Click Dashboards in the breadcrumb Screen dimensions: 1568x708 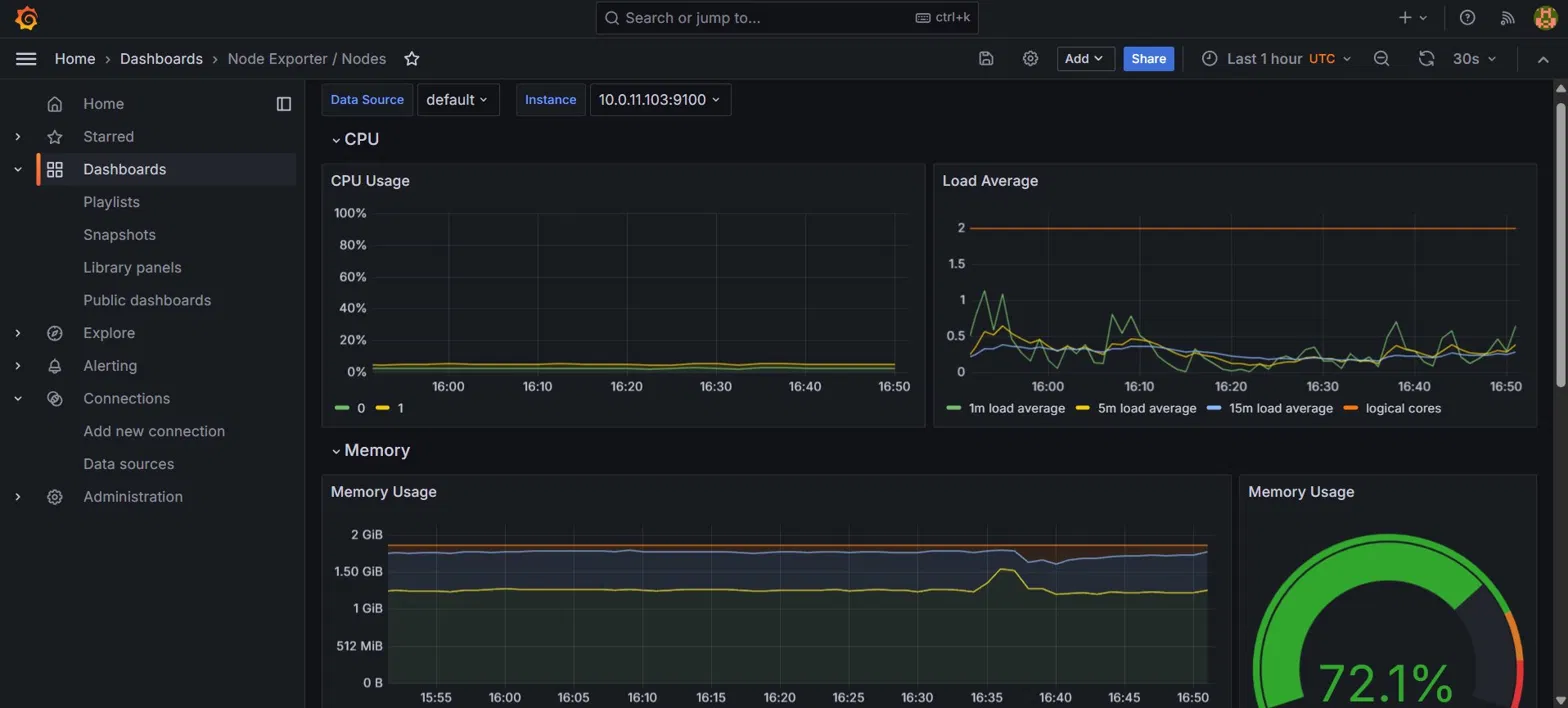point(161,59)
